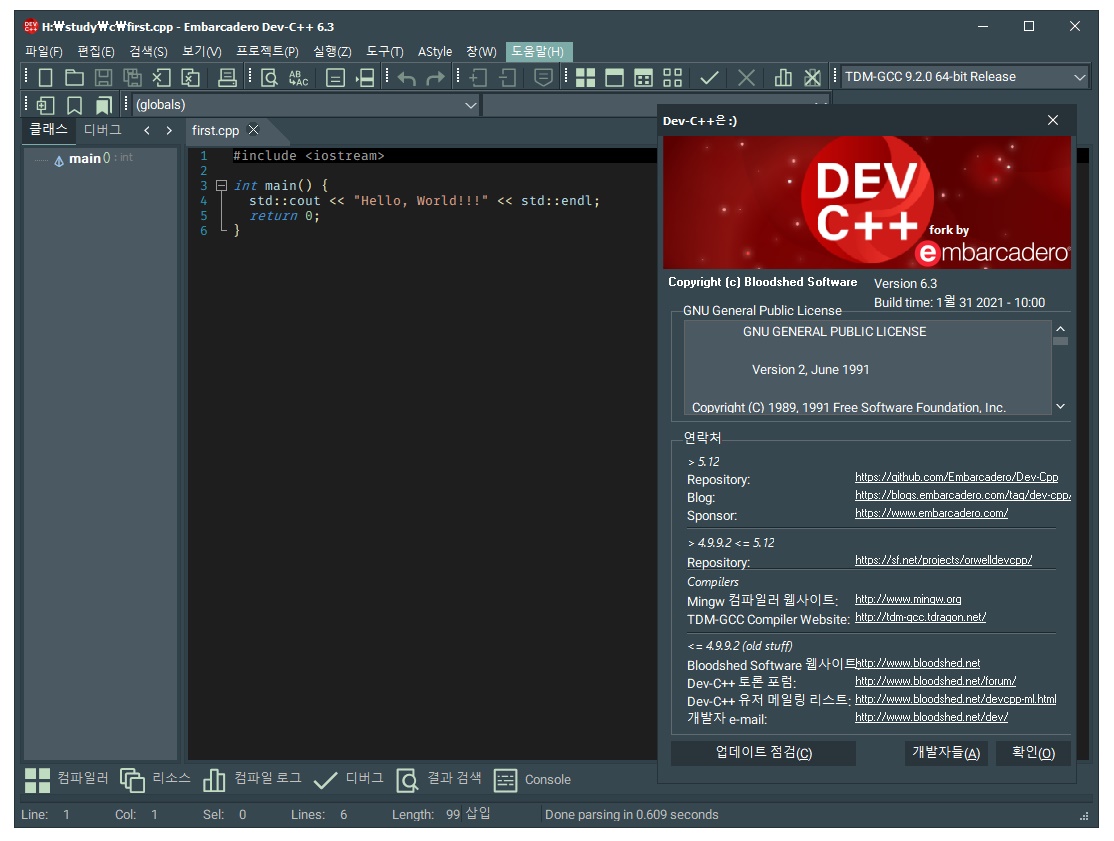Open the www.mingw.org link
This screenshot has height=841, width=1114.
908,599
